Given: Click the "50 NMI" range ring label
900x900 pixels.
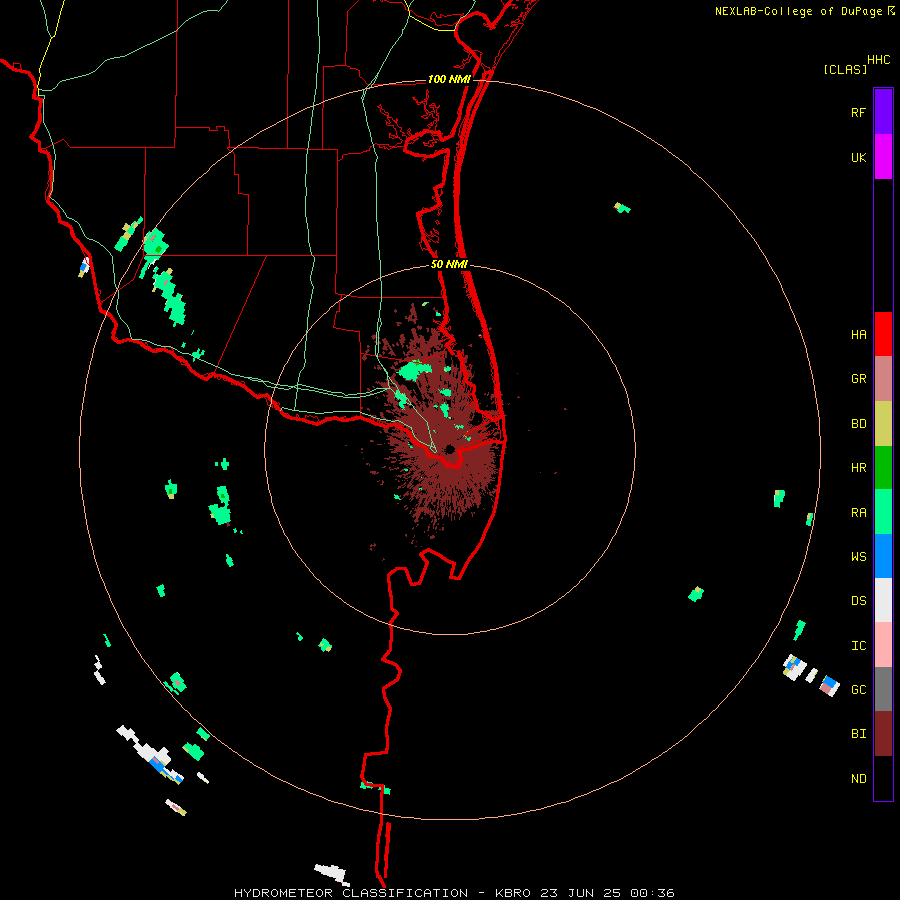Looking at the screenshot, I should click(449, 264).
